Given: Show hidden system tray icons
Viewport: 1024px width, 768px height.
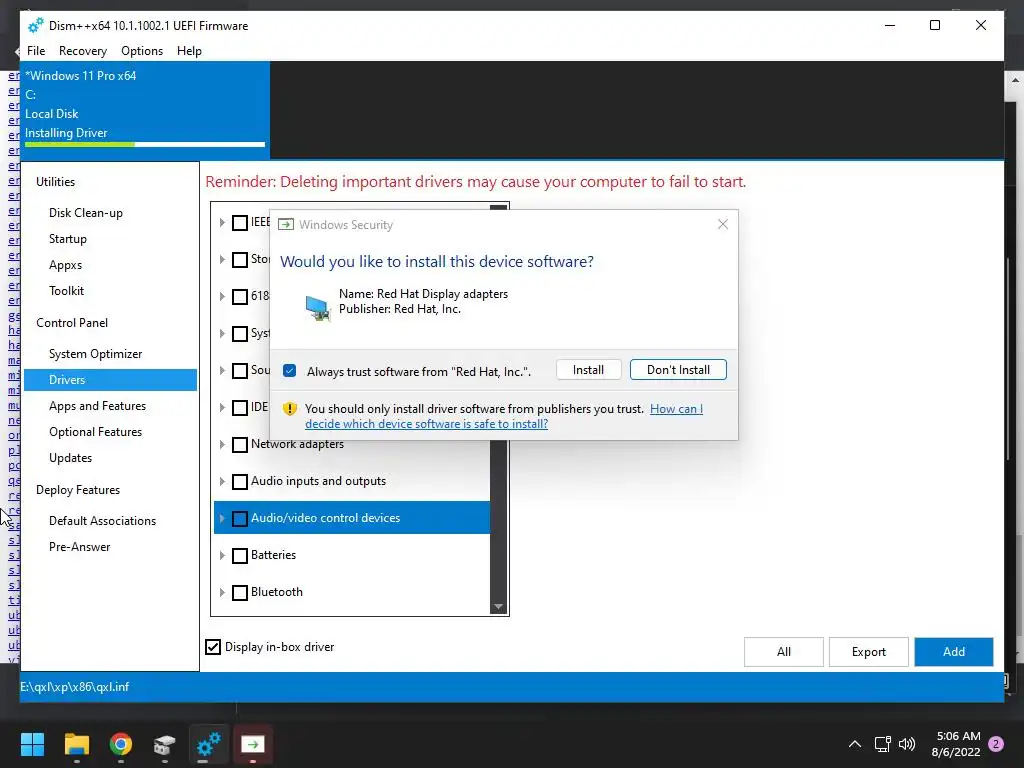Looking at the screenshot, I should 854,744.
